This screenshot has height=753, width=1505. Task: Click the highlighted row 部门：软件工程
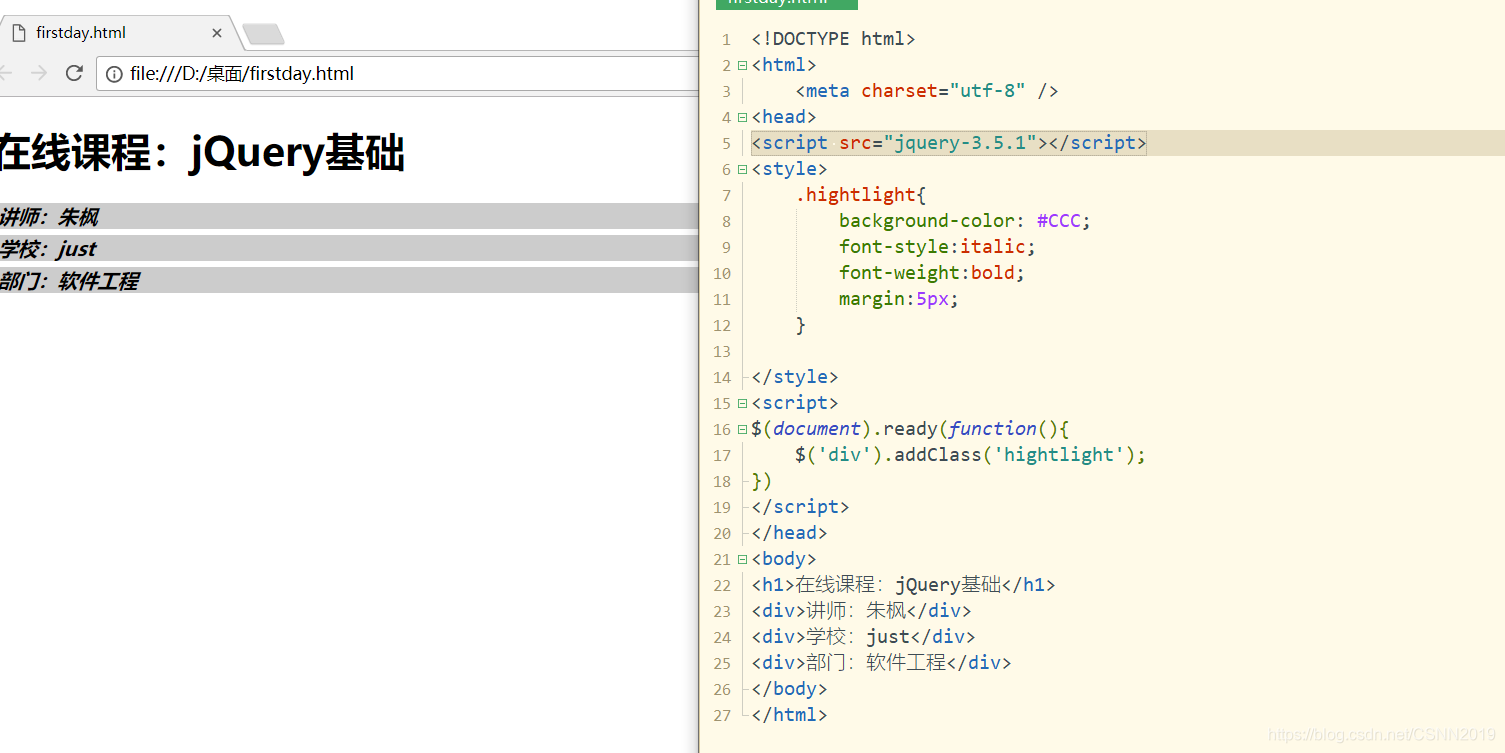click(349, 281)
